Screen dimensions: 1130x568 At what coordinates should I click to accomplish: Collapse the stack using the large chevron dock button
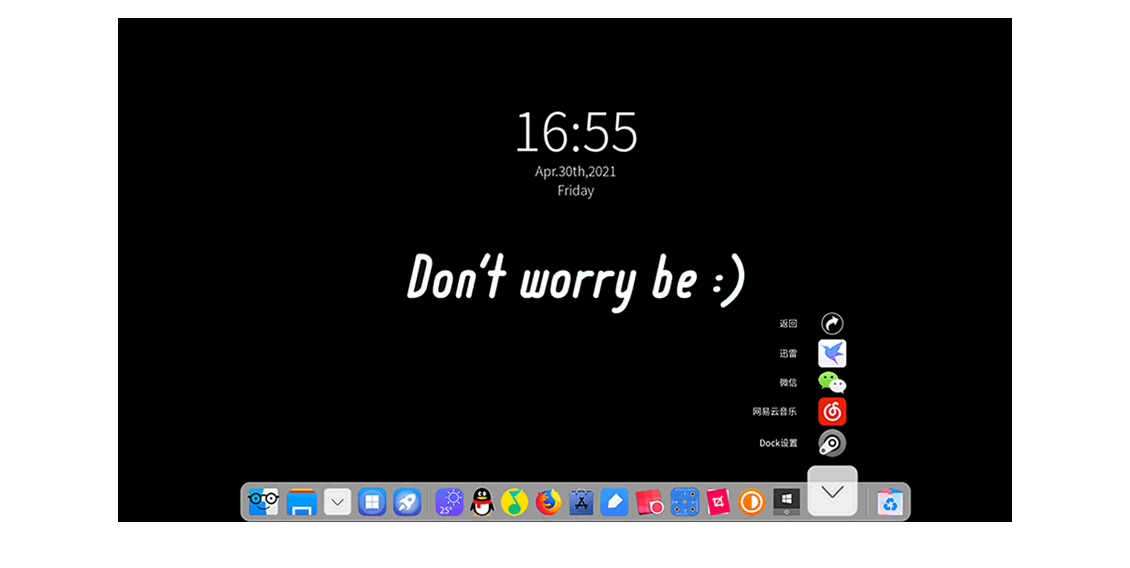coord(832,492)
